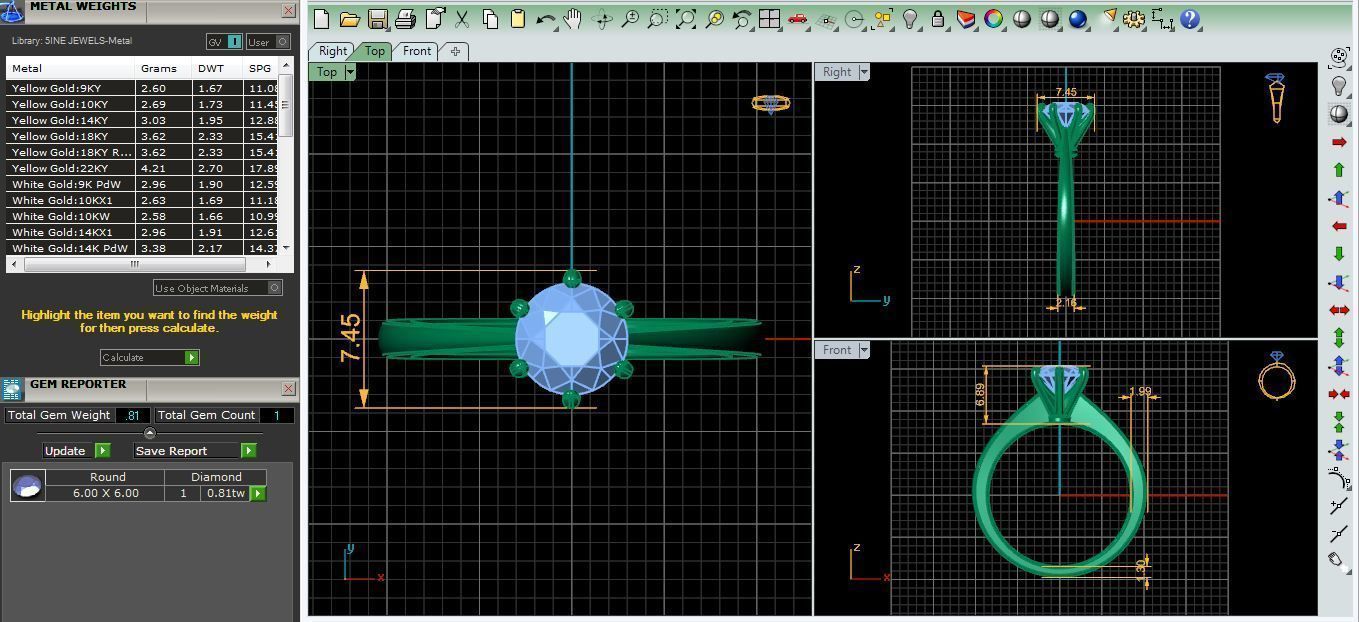Click the Grams column header

[x=164, y=69]
